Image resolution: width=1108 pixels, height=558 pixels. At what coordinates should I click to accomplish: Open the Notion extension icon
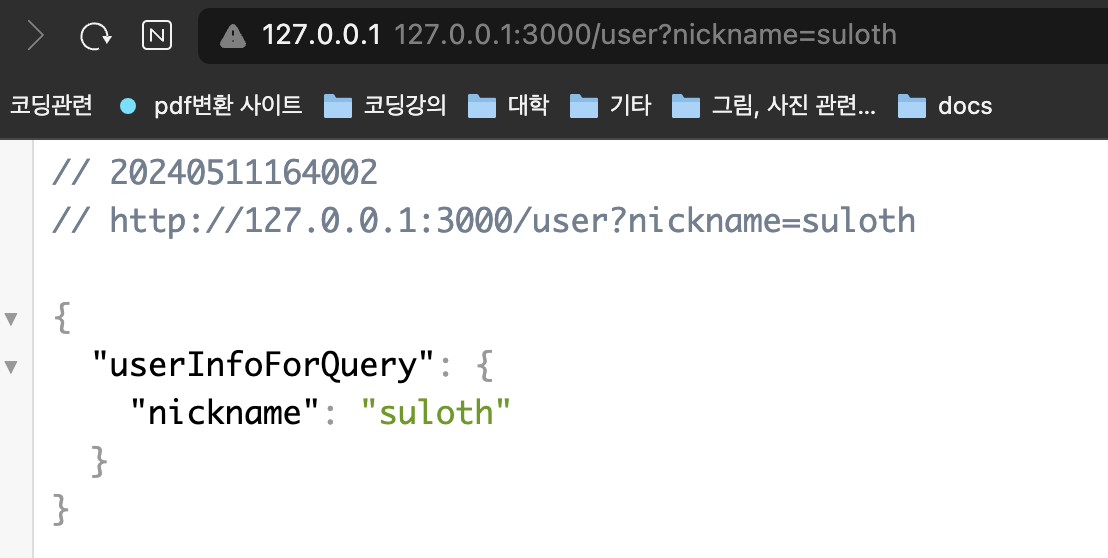pyautogui.click(x=156, y=35)
